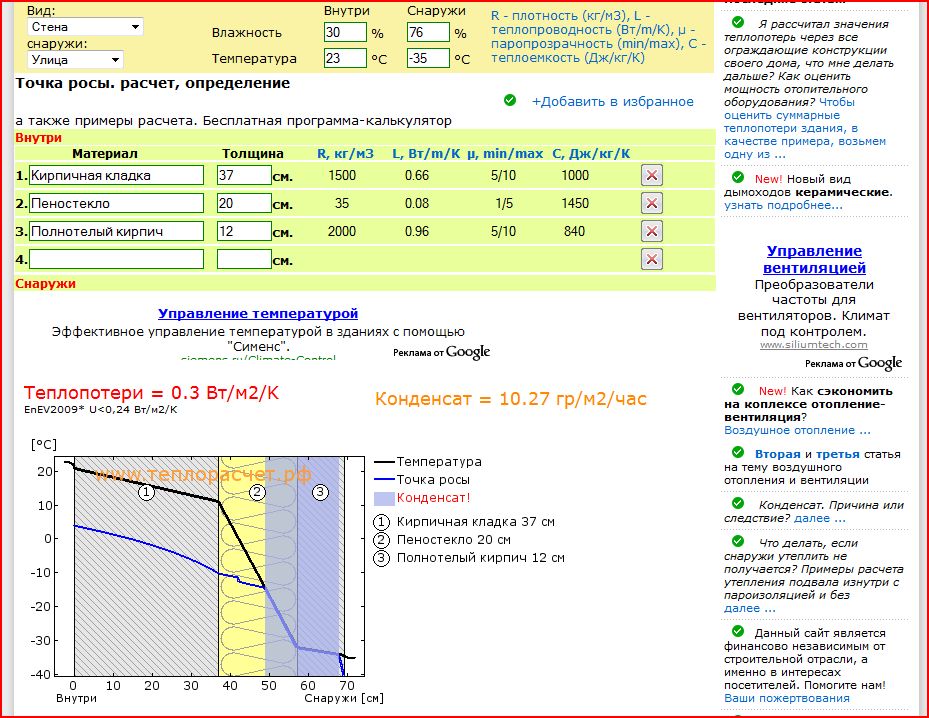Open the Воздушное отопление ... link
This screenshot has height=718, width=929.
[797, 430]
